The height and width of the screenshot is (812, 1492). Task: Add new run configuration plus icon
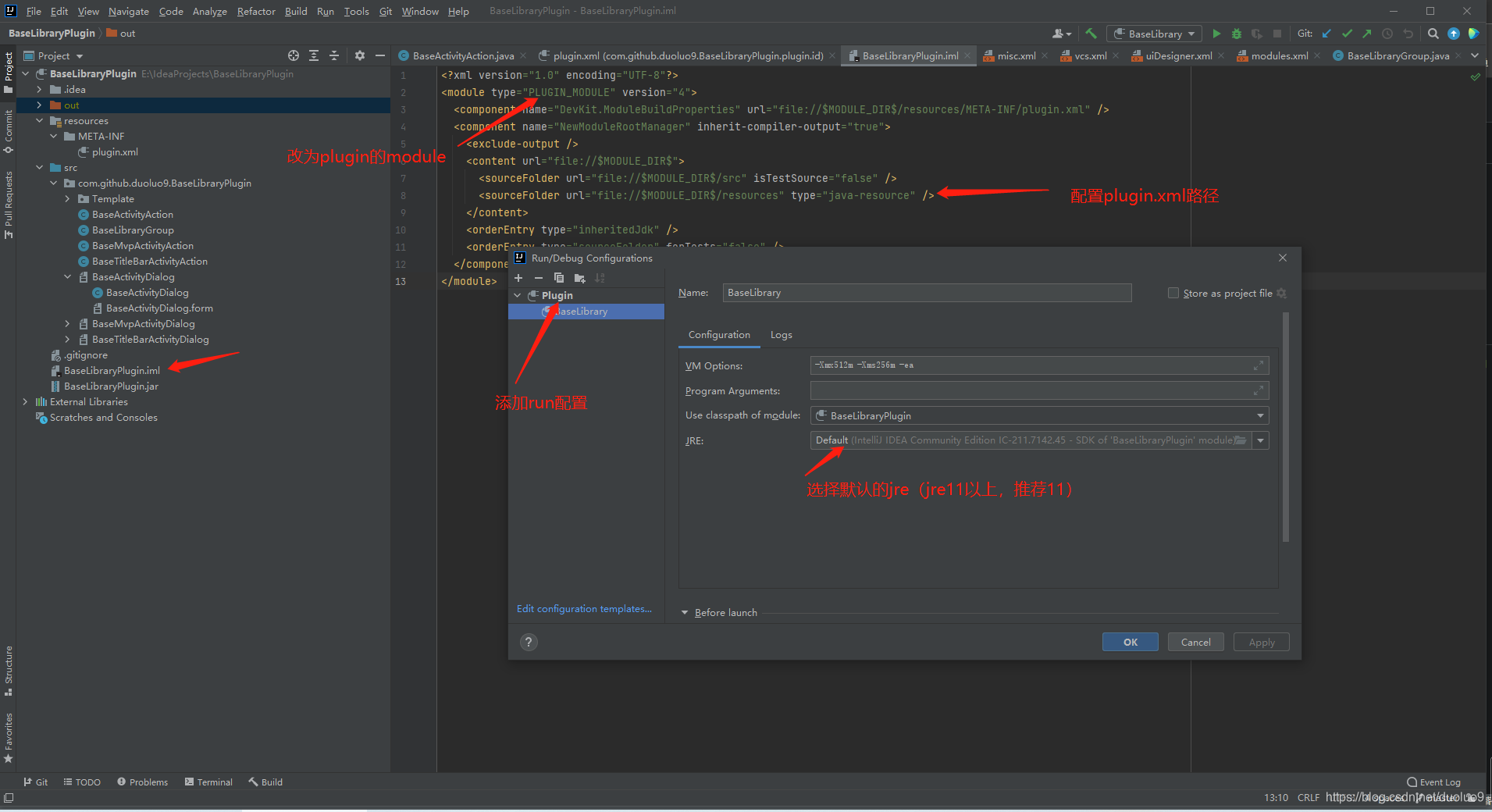pyautogui.click(x=518, y=278)
